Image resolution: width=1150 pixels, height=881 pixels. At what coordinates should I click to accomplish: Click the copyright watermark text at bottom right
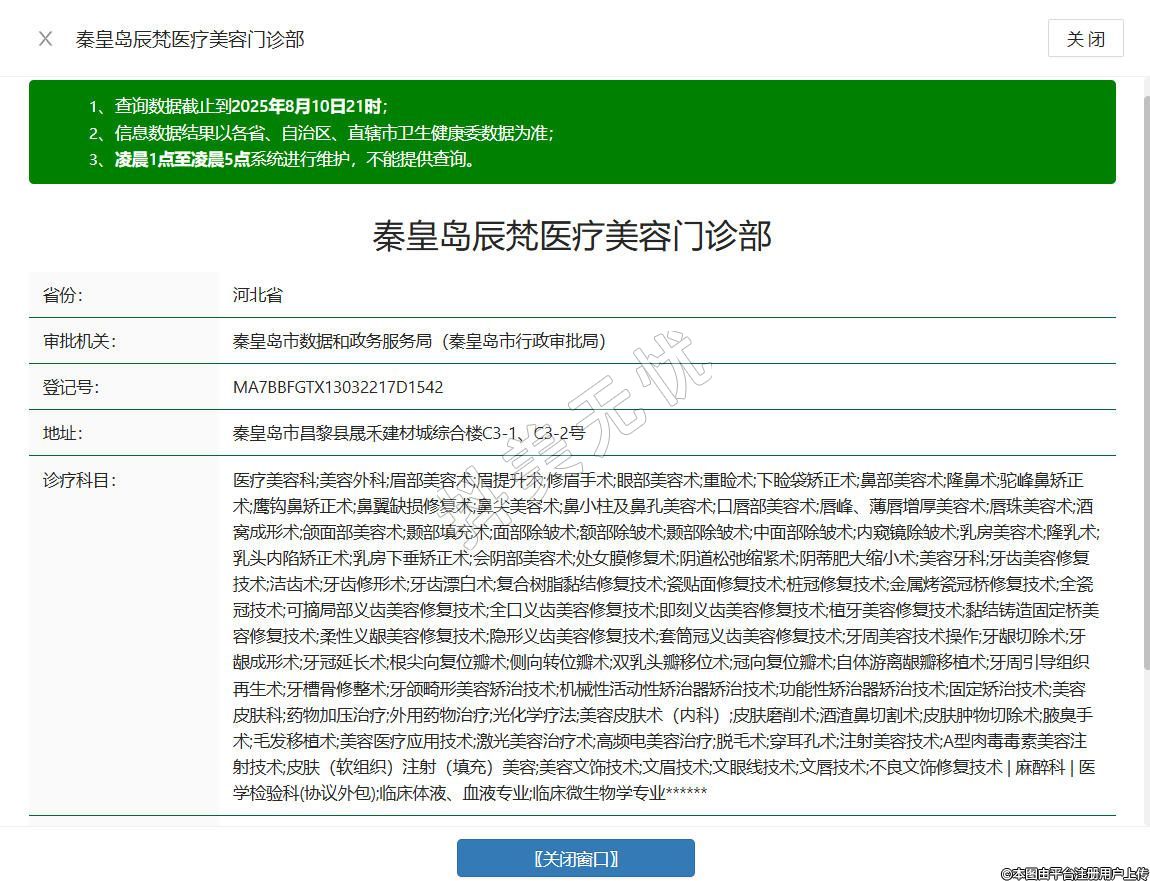pos(1074,873)
